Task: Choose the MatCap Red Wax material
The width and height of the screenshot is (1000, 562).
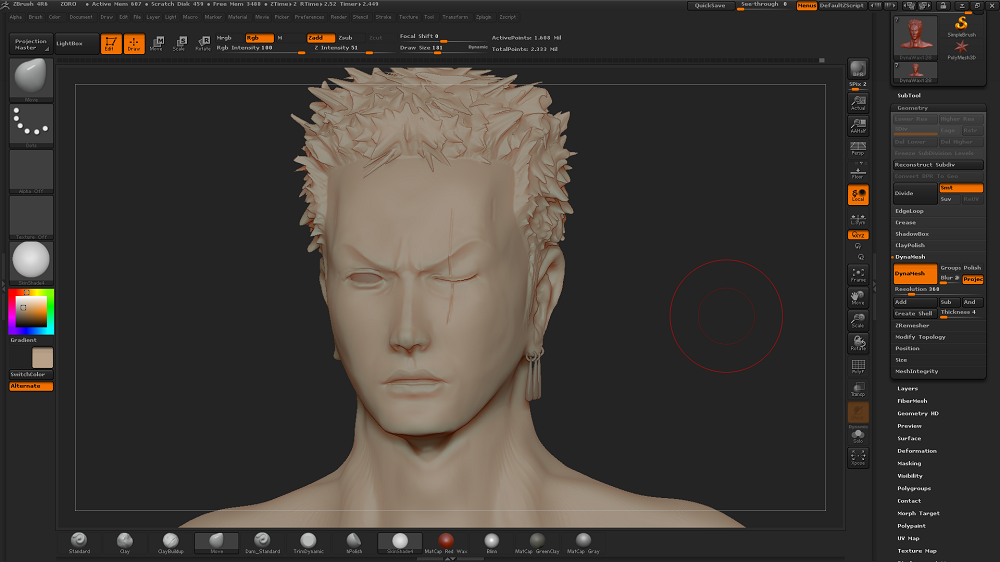Action: (x=446, y=542)
